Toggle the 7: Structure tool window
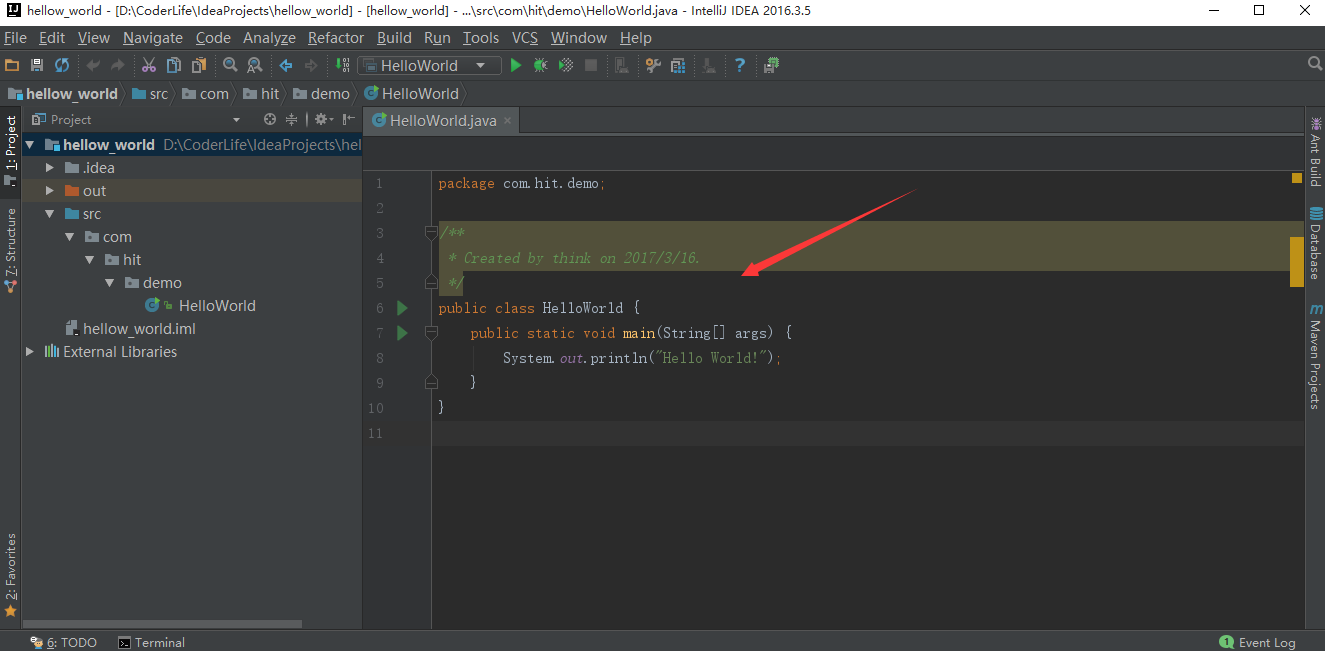This screenshot has height=651, width=1325. pyautogui.click(x=11, y=250)
